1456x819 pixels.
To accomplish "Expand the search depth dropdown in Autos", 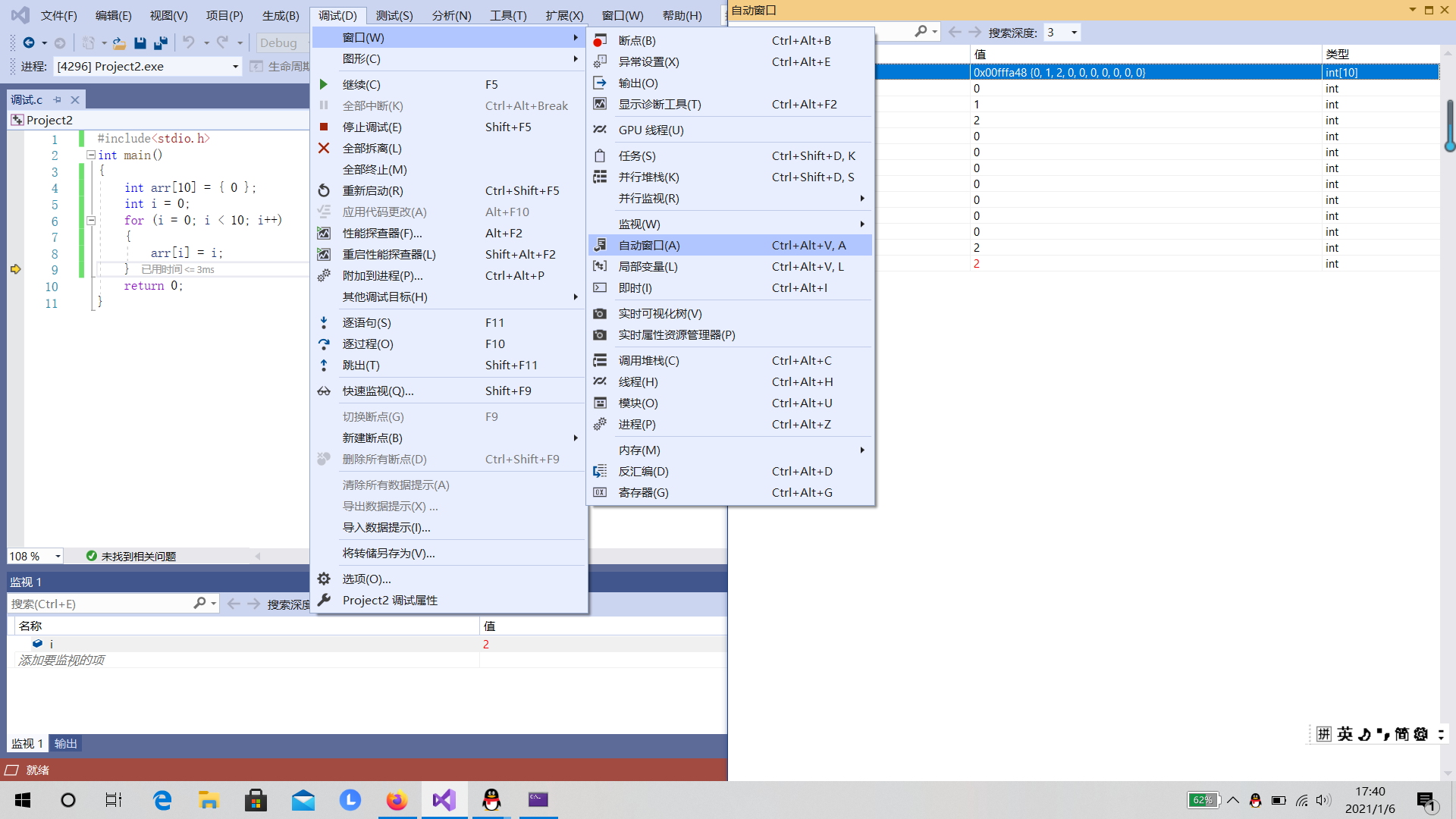I will pos(1074,33).
